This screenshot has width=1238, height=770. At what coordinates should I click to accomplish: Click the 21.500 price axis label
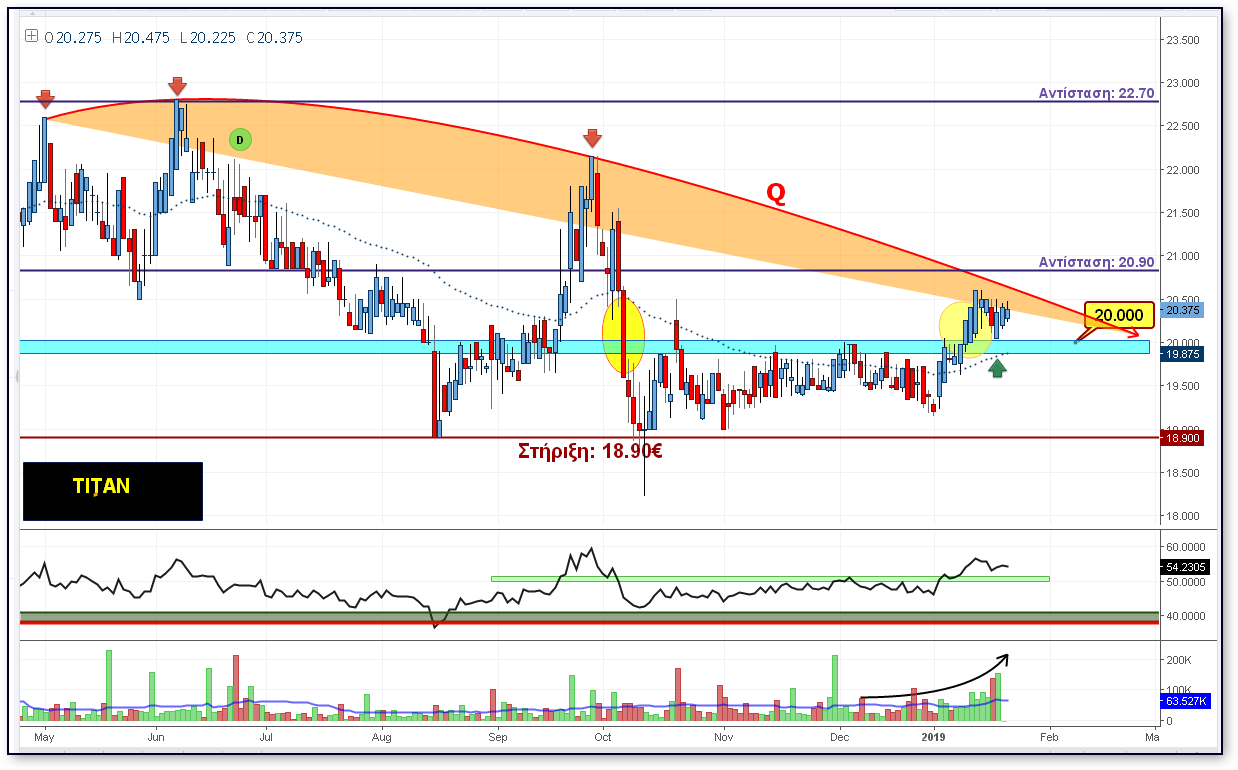(1183, 213)
